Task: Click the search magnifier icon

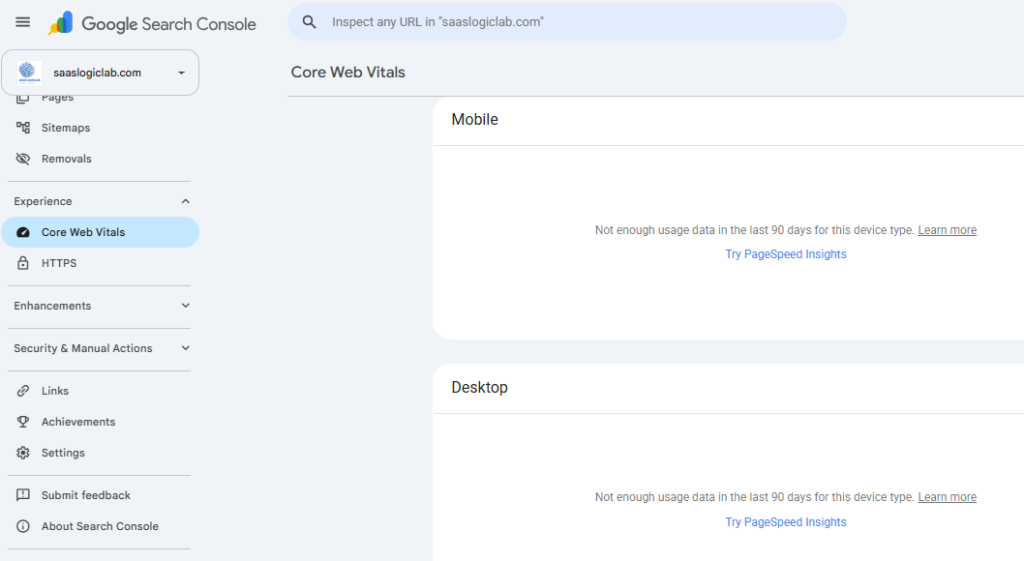Action: [x=310, y=22]
